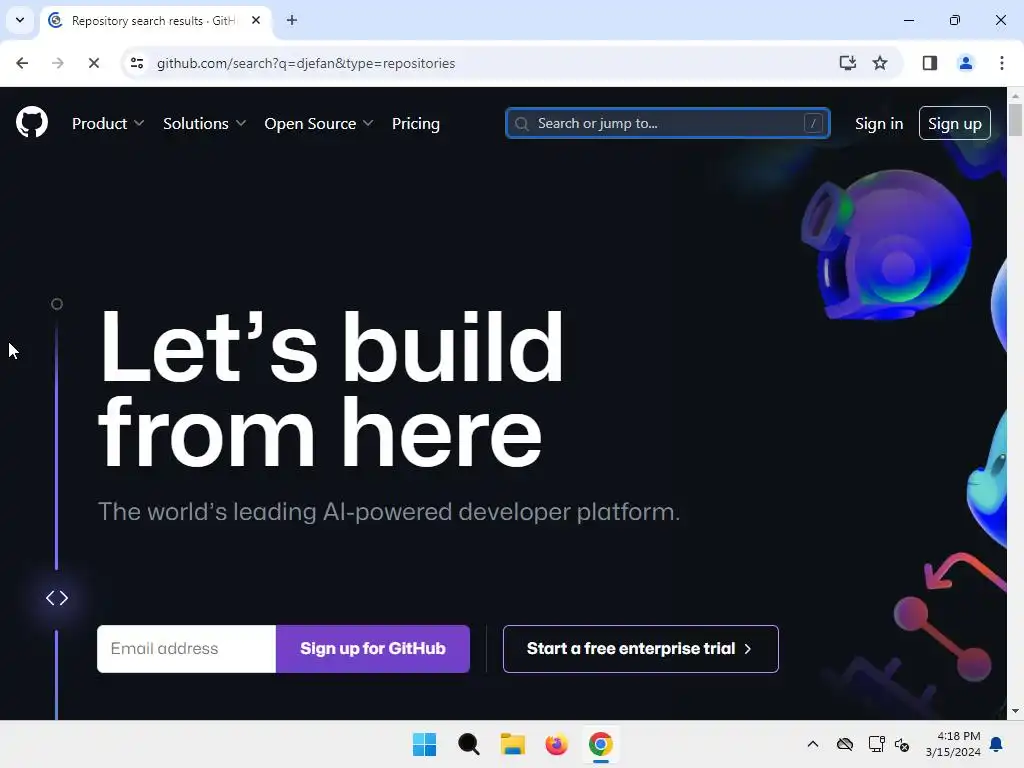Open the notifications bell icon

(x=997, y=744)
